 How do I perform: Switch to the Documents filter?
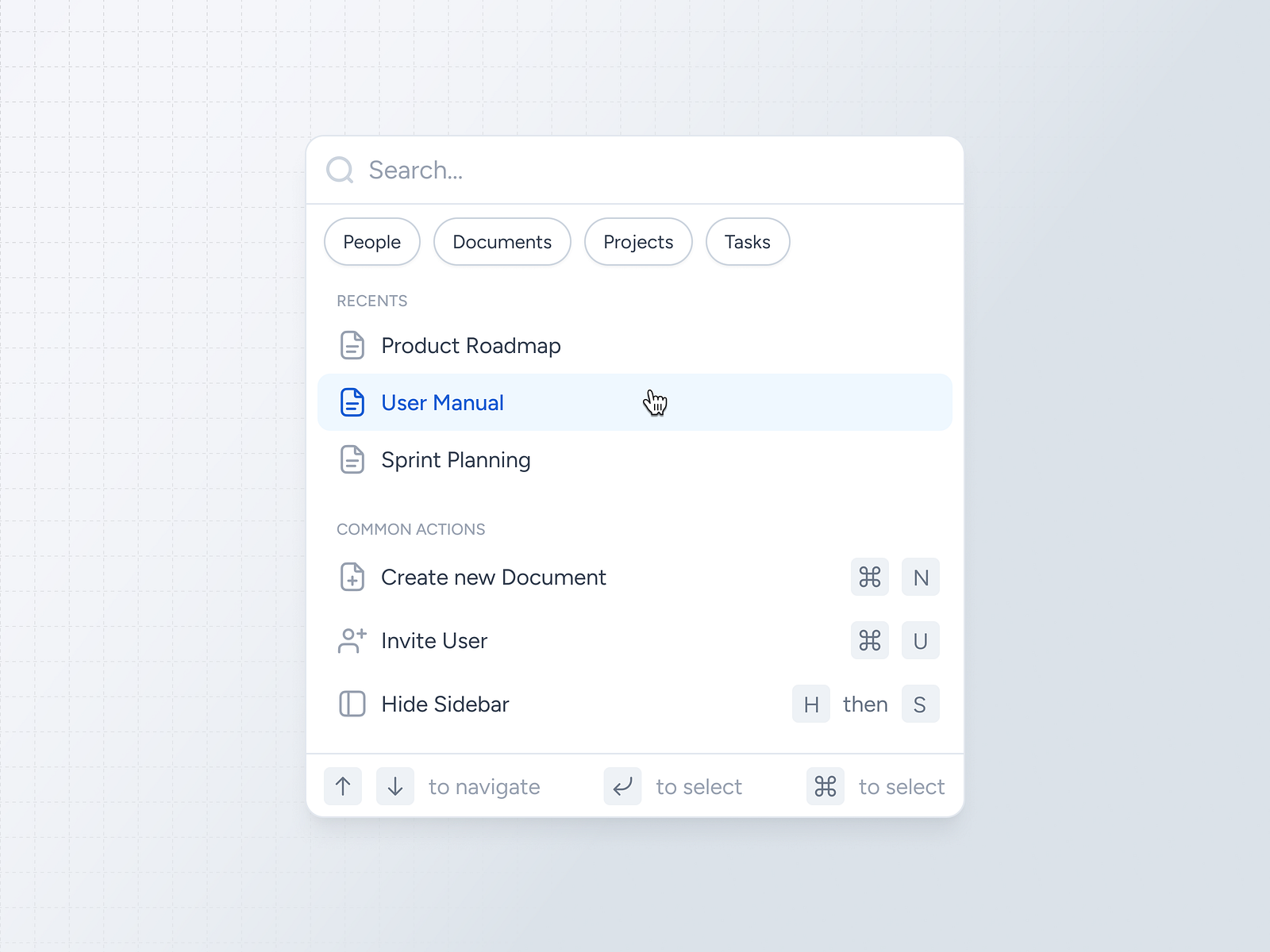[x=502, y=241]
